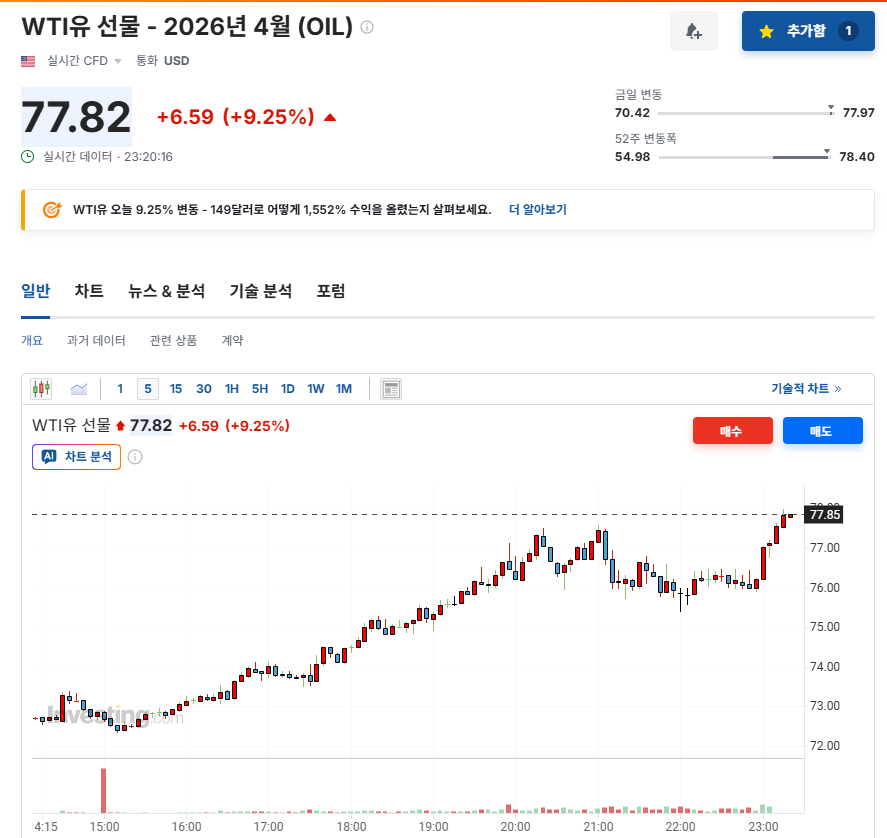Open the 실시간 CFD dropdown

pos(84,61)
